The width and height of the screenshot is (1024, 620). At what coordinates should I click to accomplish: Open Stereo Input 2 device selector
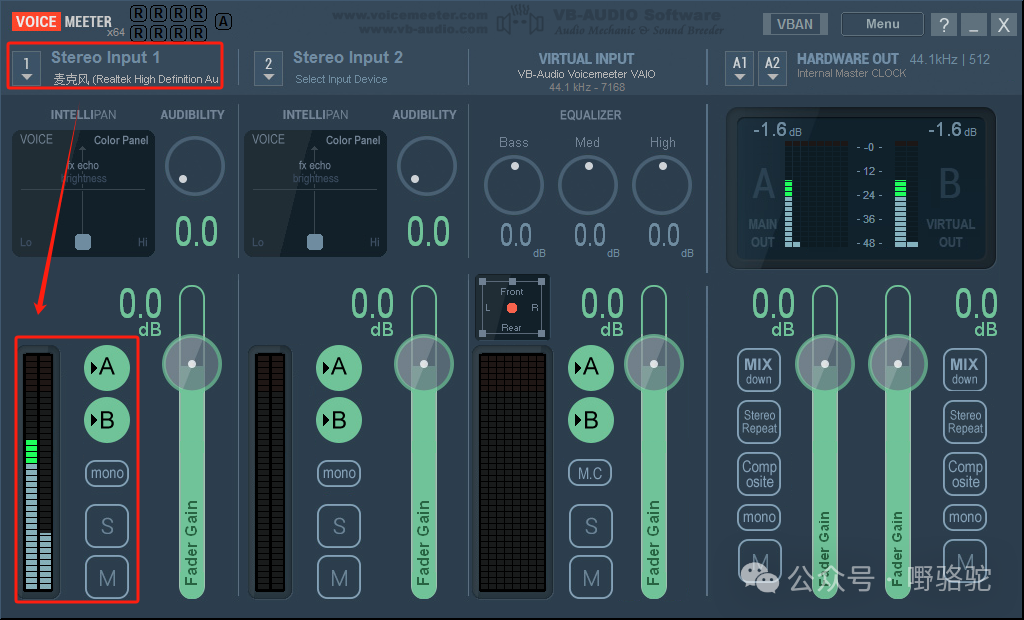click(x=268, y=67)
